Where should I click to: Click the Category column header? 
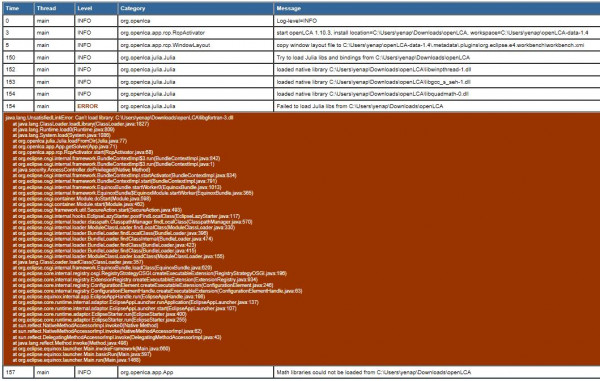(x=195, y=8)
